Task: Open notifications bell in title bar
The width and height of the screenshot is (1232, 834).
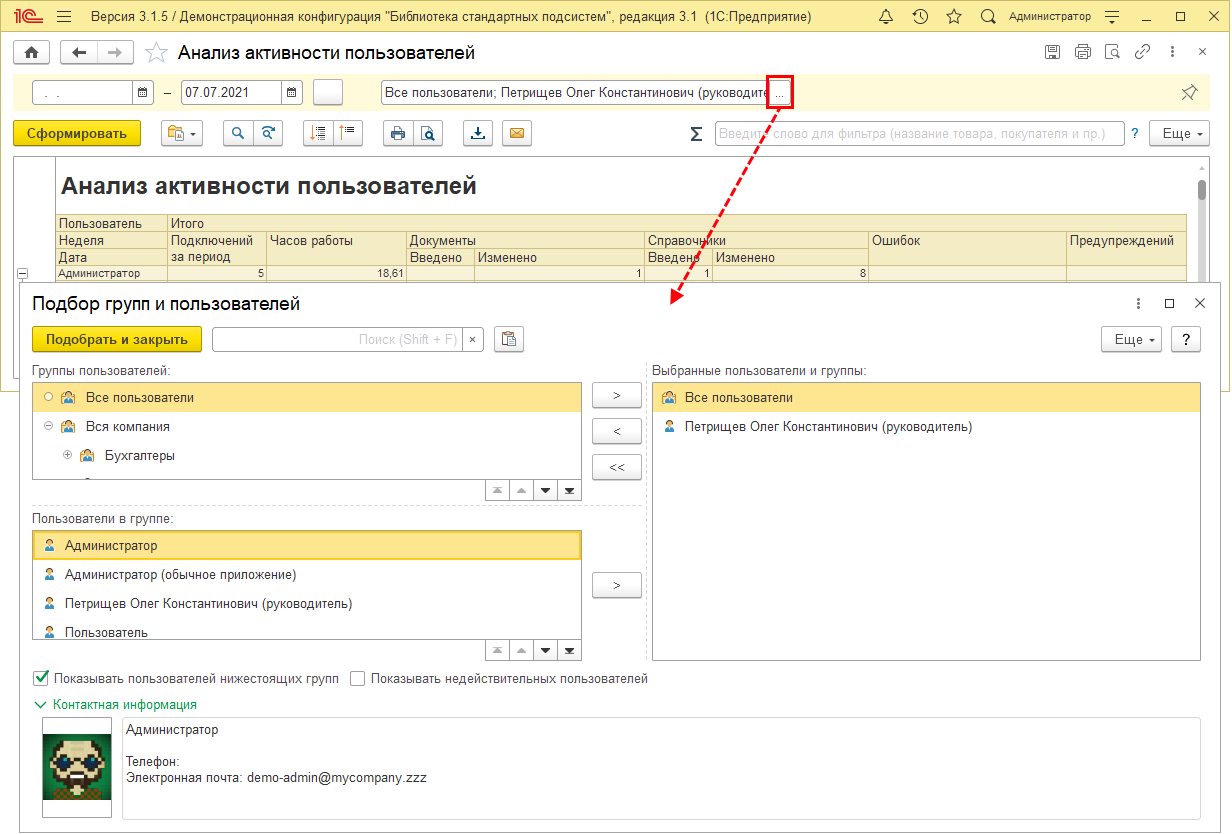Action: coord(886,17)
